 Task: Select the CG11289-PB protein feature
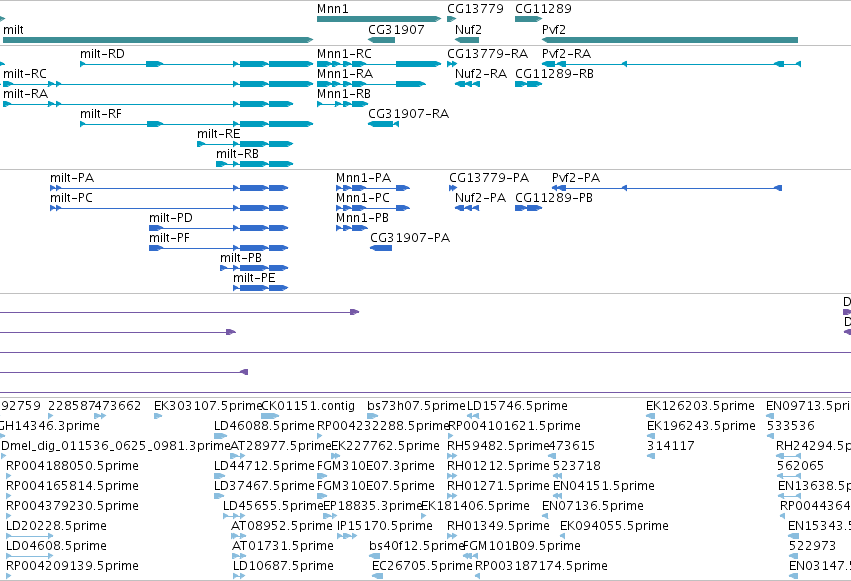pos(529,208)
